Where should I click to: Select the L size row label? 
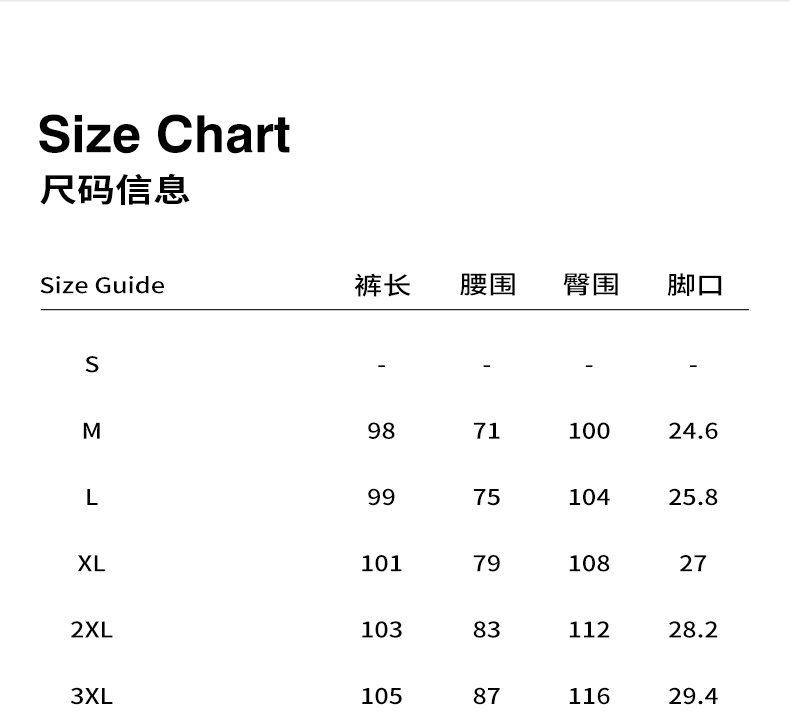click(x=92, y=497)
